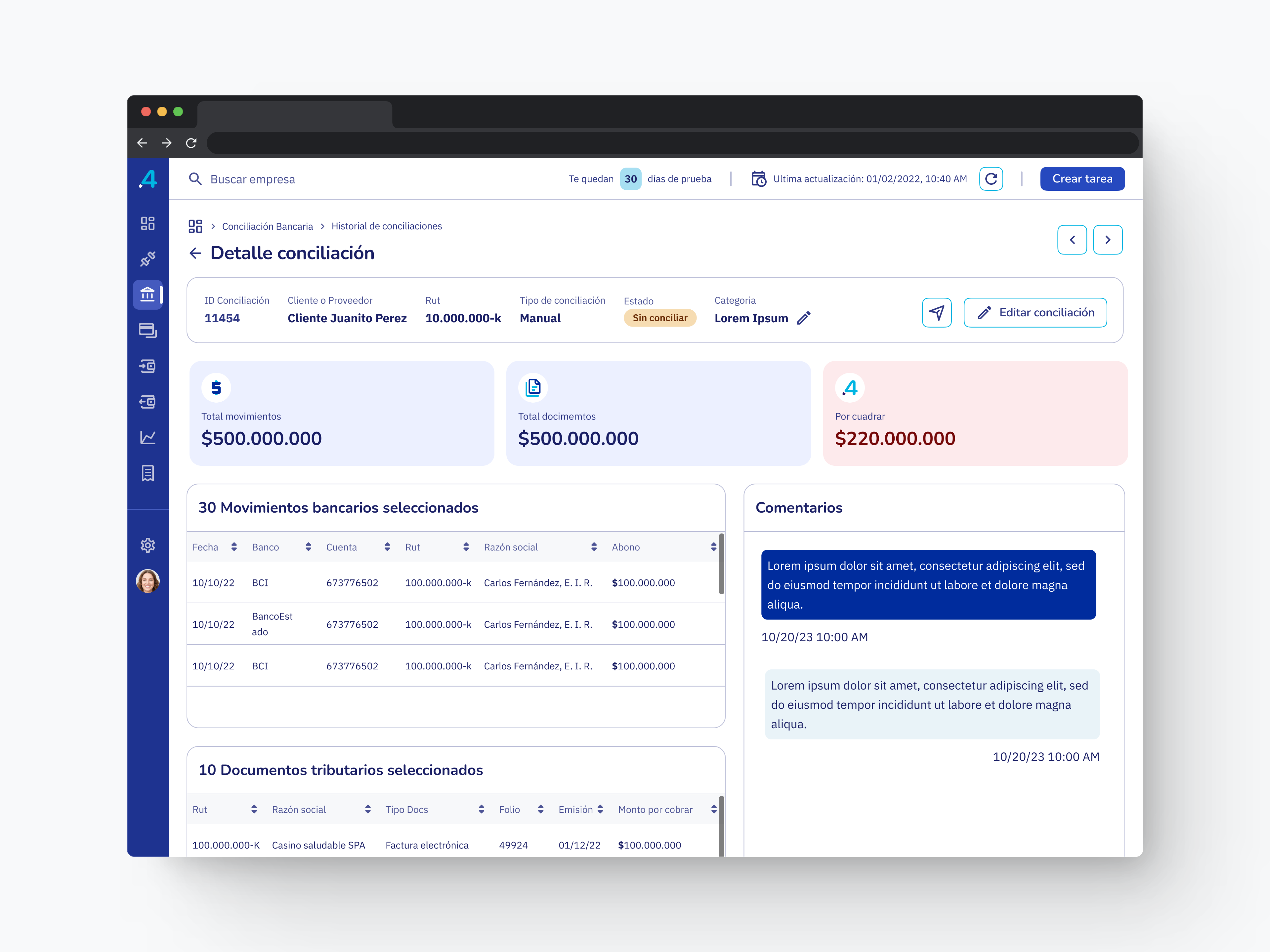Sort documents table by Tipo Docs
This screenshot has height=952, width=1270.
tap(481, 809)
